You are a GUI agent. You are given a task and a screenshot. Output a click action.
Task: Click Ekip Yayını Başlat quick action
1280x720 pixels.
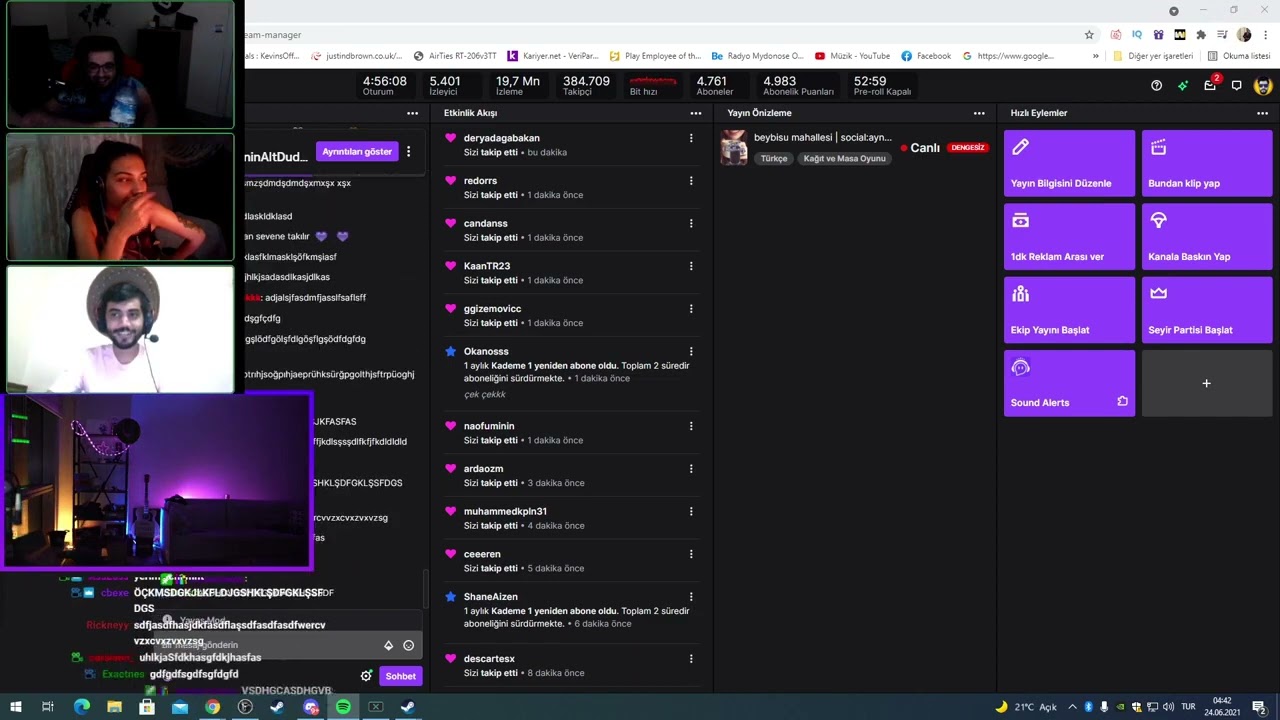pos(1069,309)
